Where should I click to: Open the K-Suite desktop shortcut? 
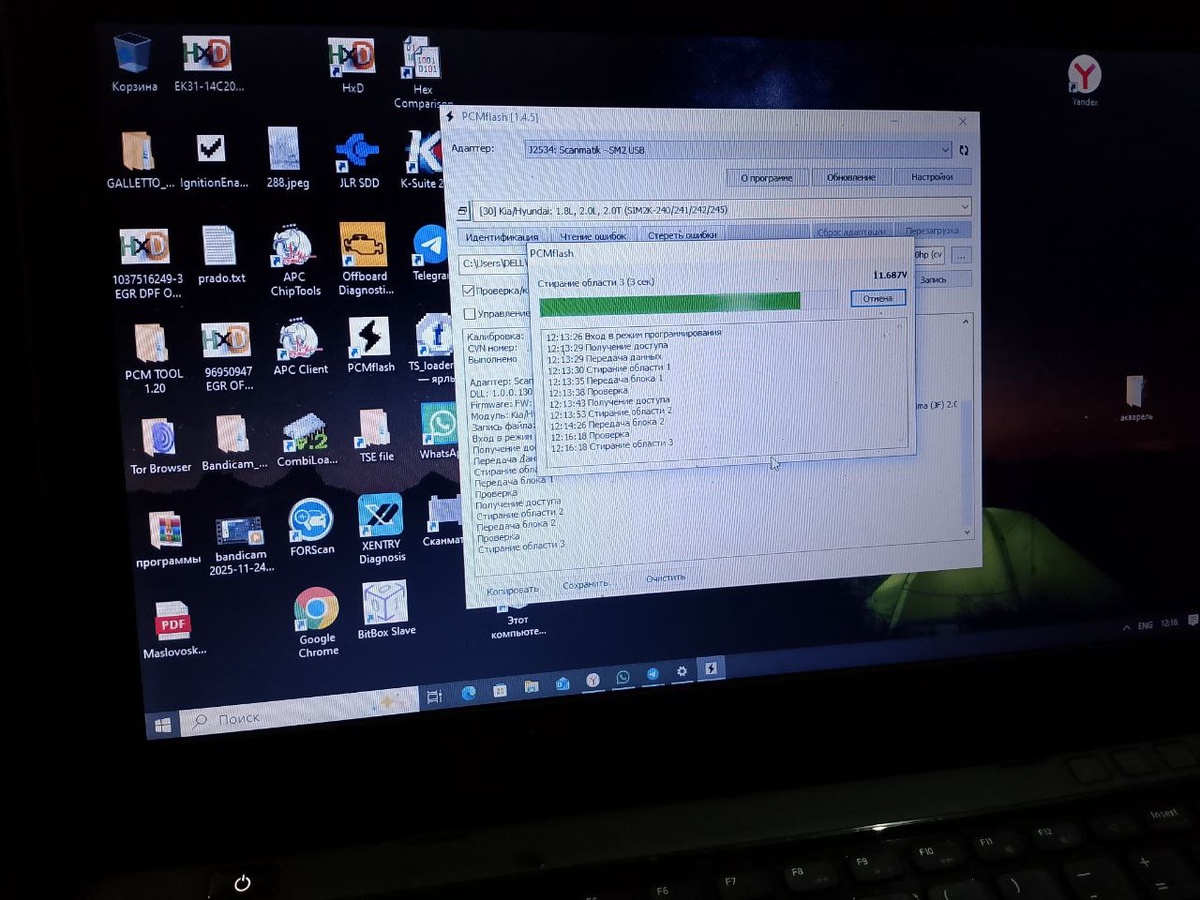pos(424,160)
